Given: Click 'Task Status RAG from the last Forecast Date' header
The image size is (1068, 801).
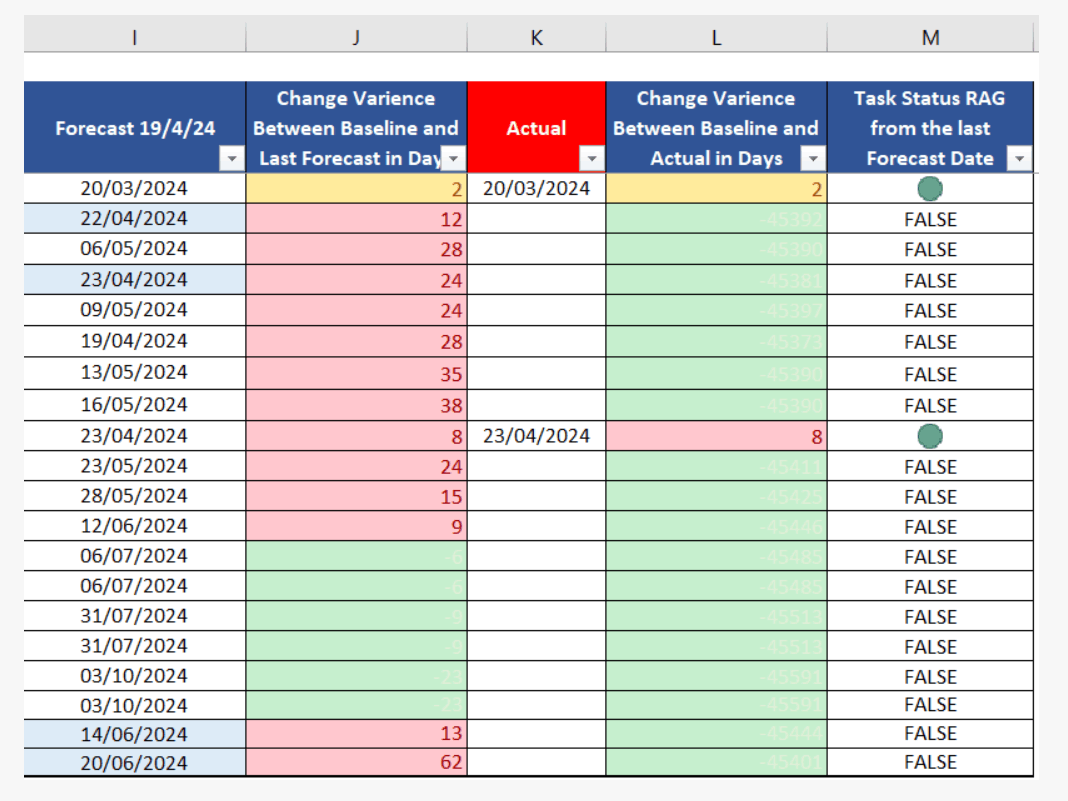Looking at the screenshot, I should coord(930,127).
